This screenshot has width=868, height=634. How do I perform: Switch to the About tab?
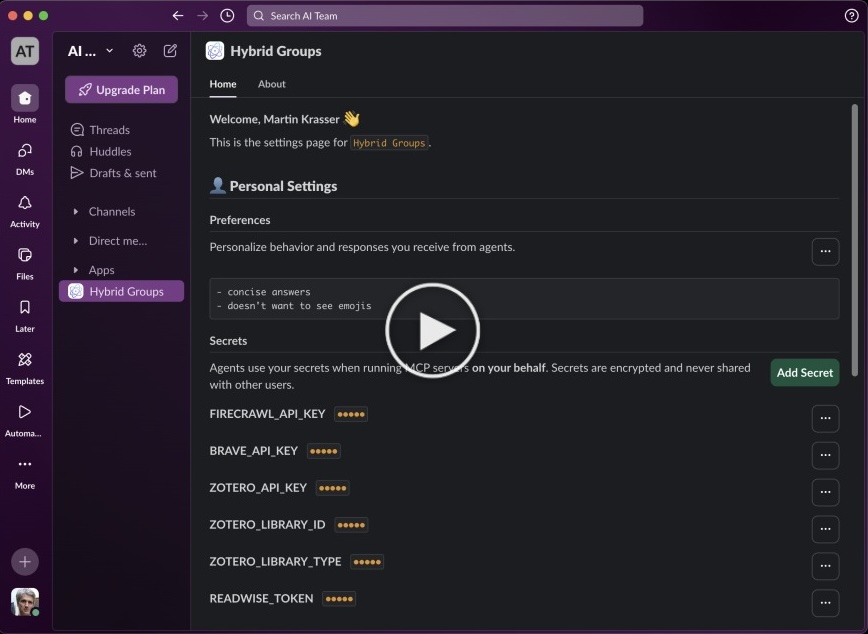(272, 84)
